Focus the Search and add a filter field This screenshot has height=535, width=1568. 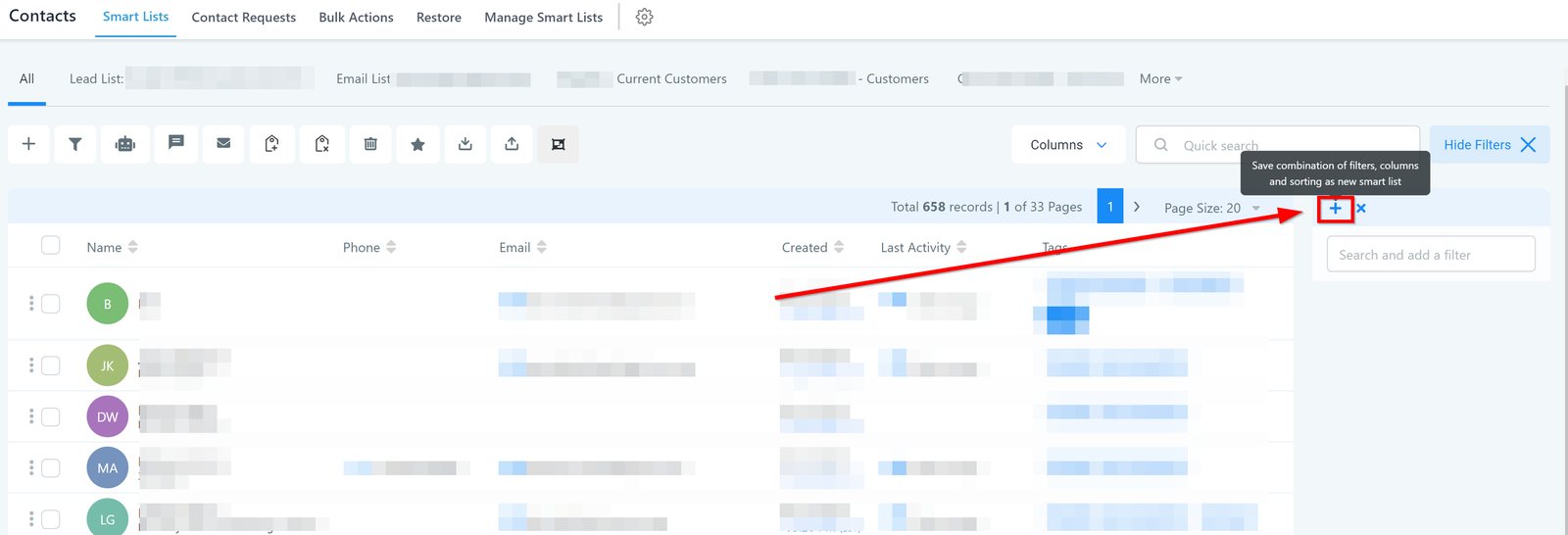(1431, 255)
